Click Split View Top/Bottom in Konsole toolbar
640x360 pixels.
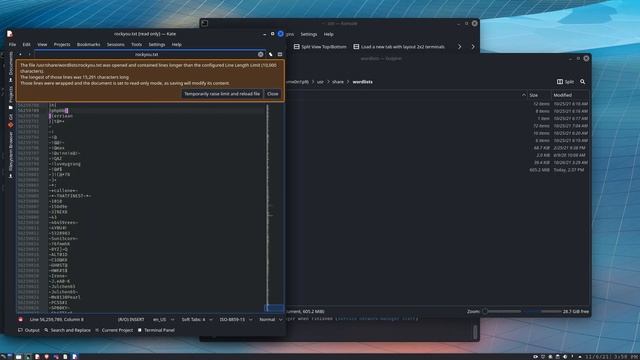pos(320,47)
